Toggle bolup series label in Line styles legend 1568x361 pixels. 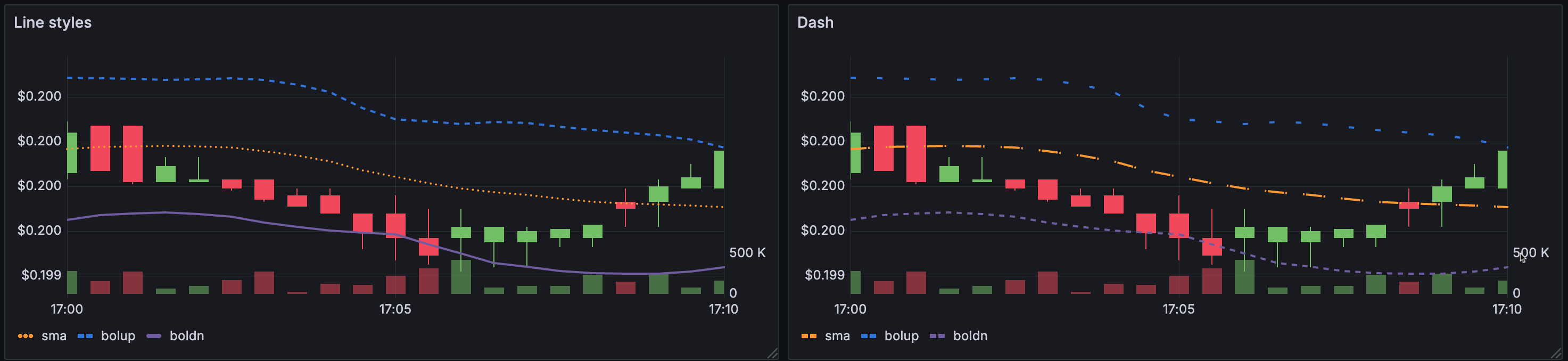118,336
